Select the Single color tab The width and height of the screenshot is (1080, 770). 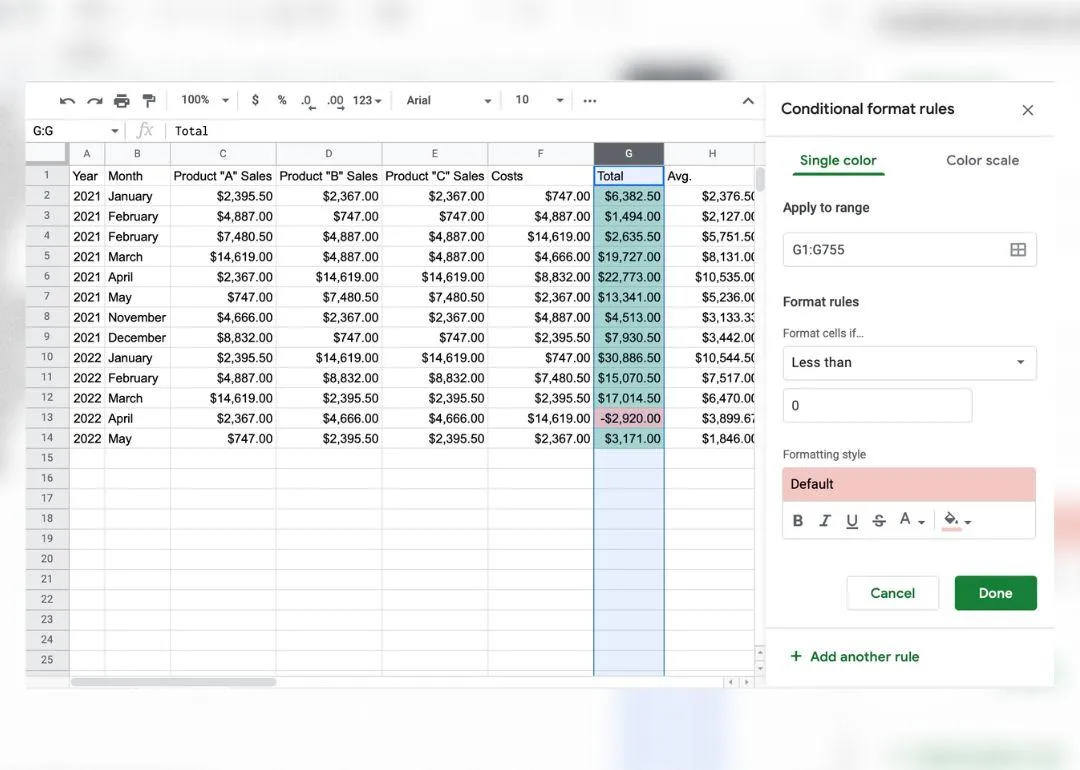[838, 160]
